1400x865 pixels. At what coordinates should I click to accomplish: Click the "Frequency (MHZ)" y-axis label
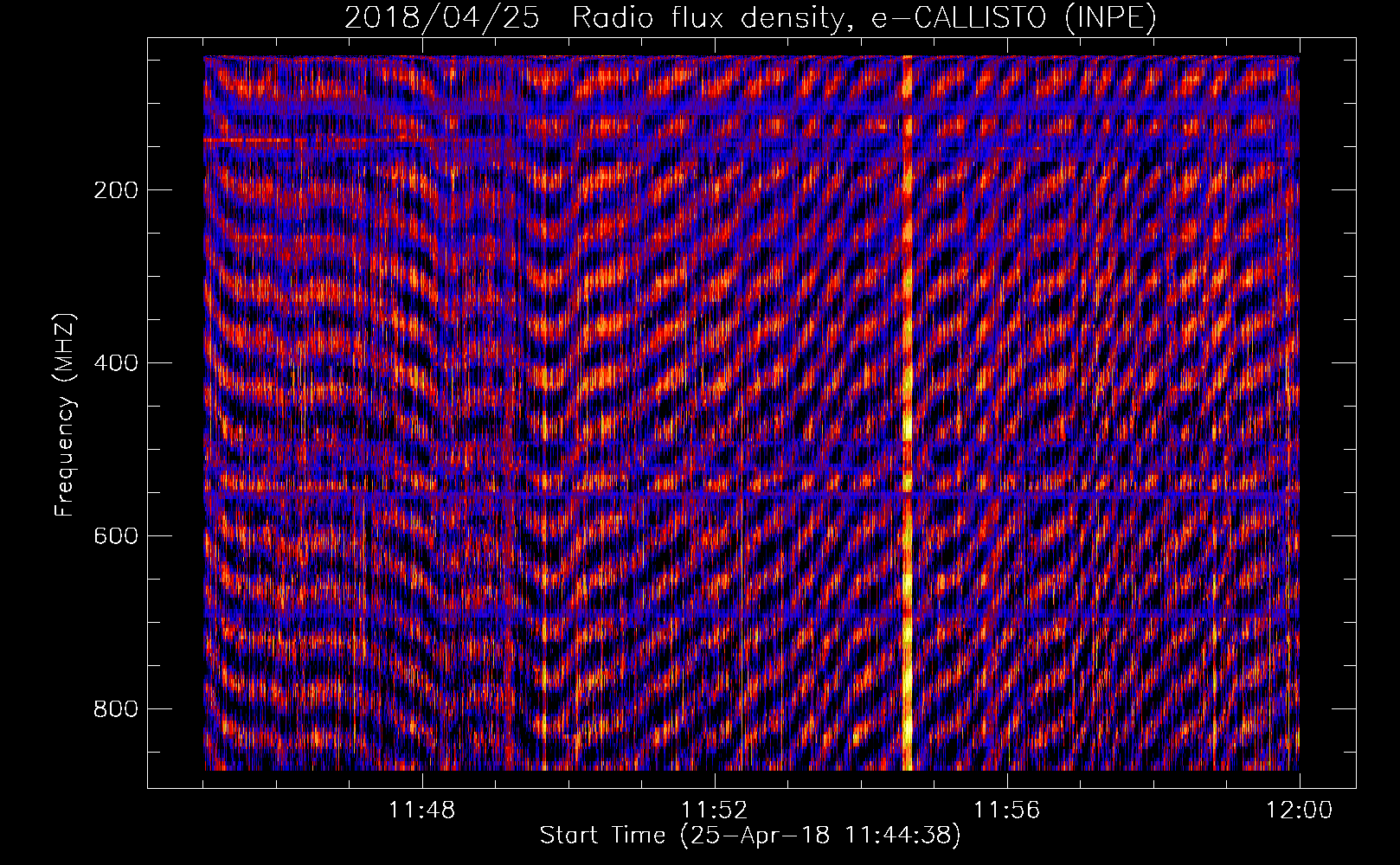pos(65,414)
